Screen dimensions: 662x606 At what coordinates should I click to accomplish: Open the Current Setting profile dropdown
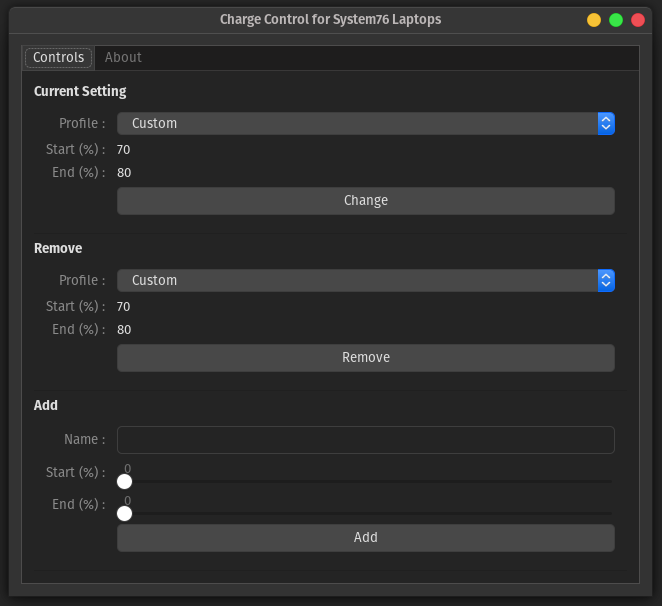[x=366, y=124]
